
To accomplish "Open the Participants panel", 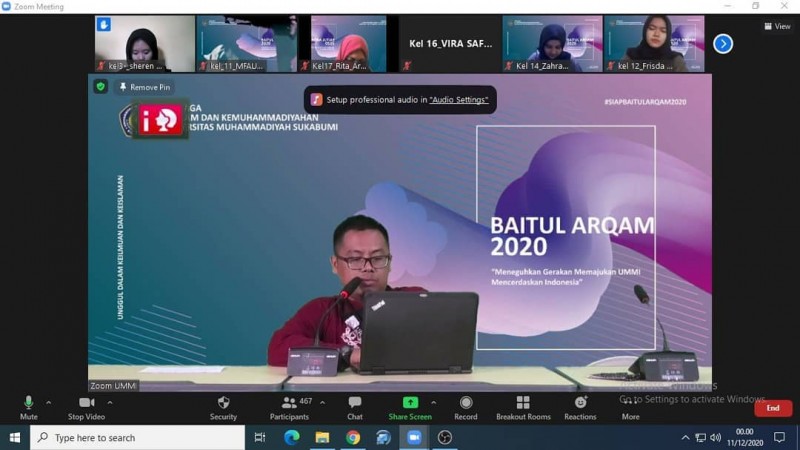I will [x=289, y=408].
